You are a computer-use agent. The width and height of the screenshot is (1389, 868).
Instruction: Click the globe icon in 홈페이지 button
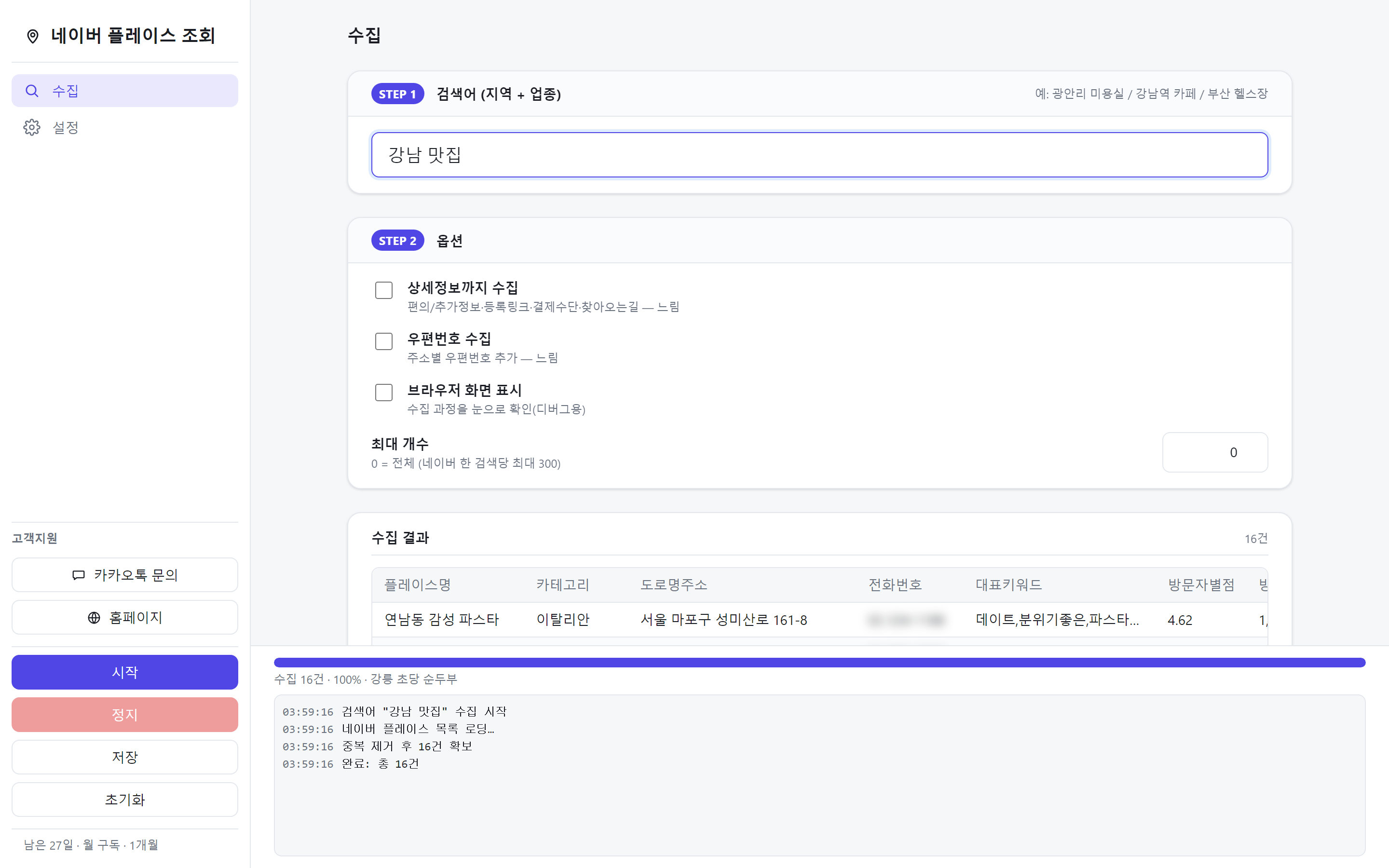[x=94, y=617]
